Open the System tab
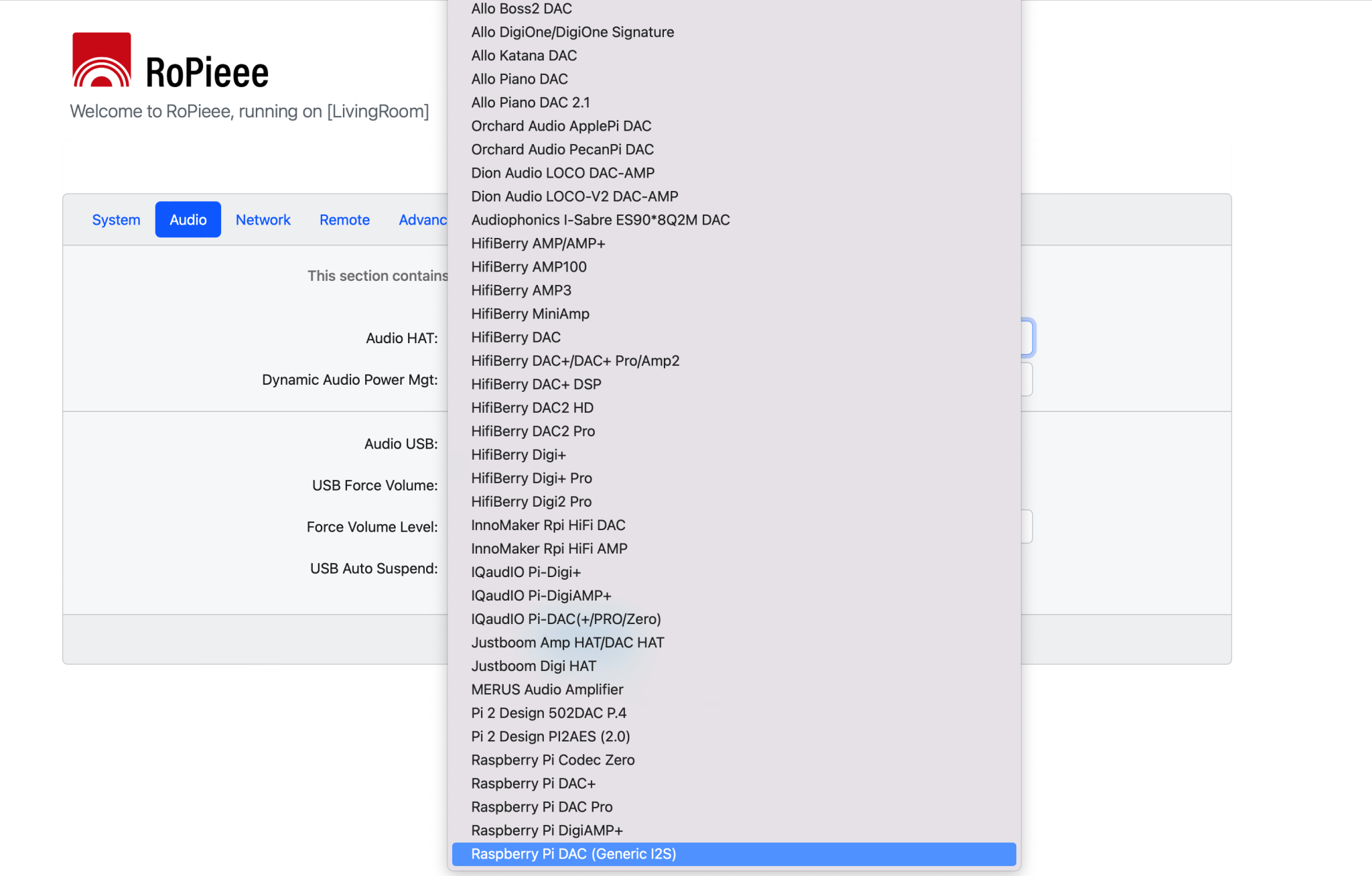The width and height of the screenshot is (1372, 876). coord(116,220)
